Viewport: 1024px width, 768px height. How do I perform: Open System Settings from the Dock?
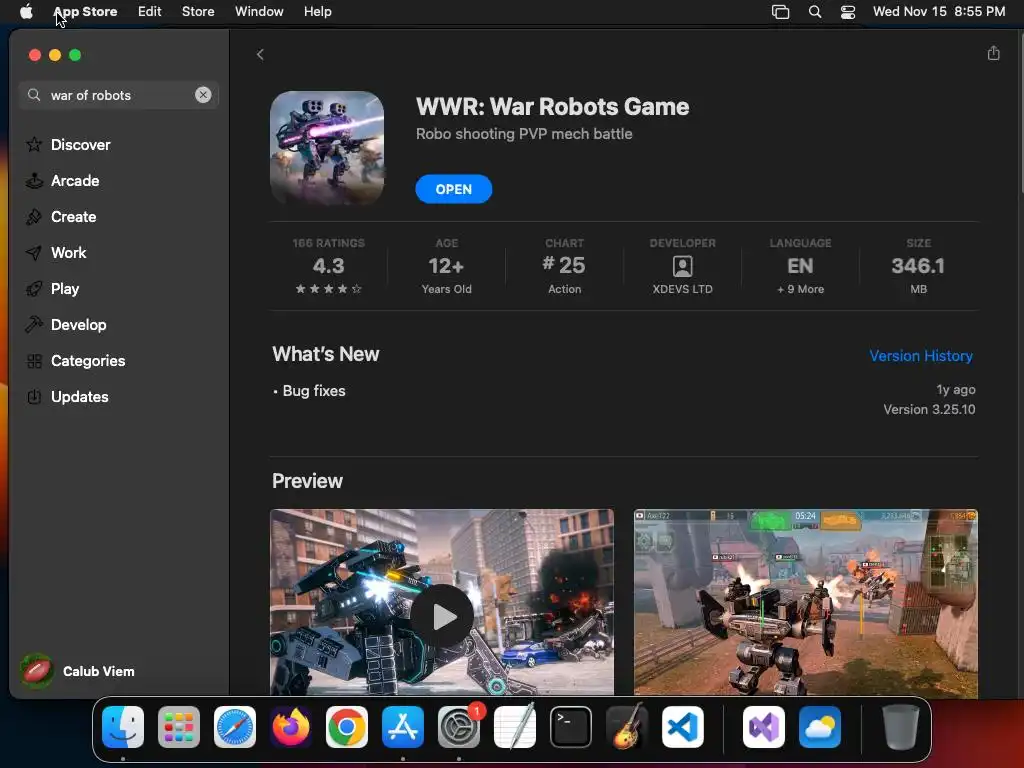(x=458, y=727)
